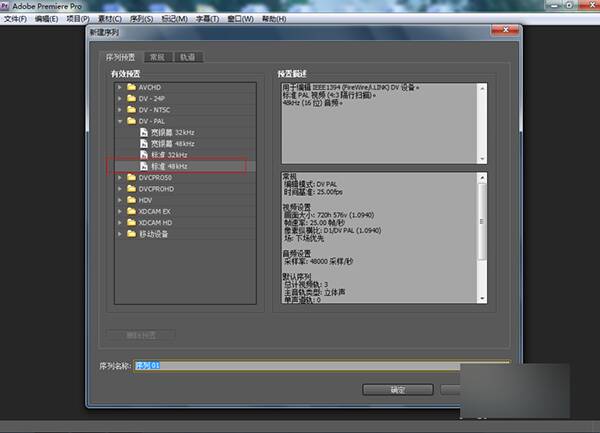Open the 字幕(T) menu

(207, 19)
